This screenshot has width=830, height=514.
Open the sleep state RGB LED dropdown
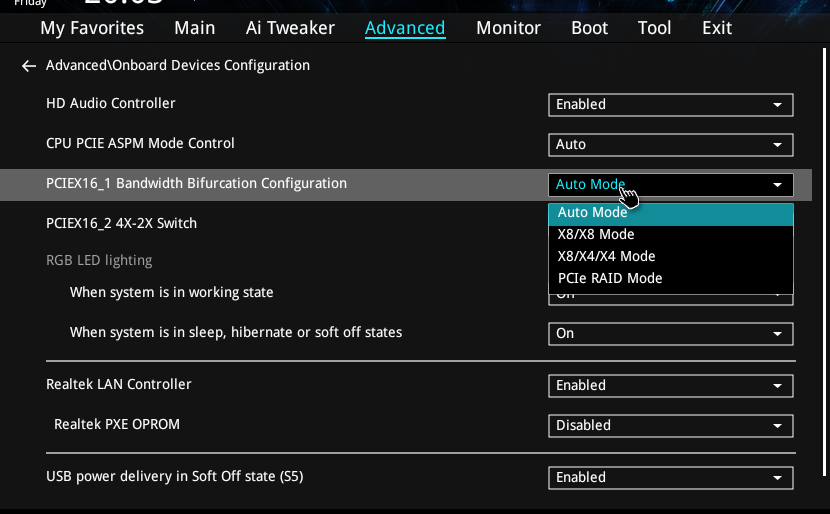pos(670,333)
